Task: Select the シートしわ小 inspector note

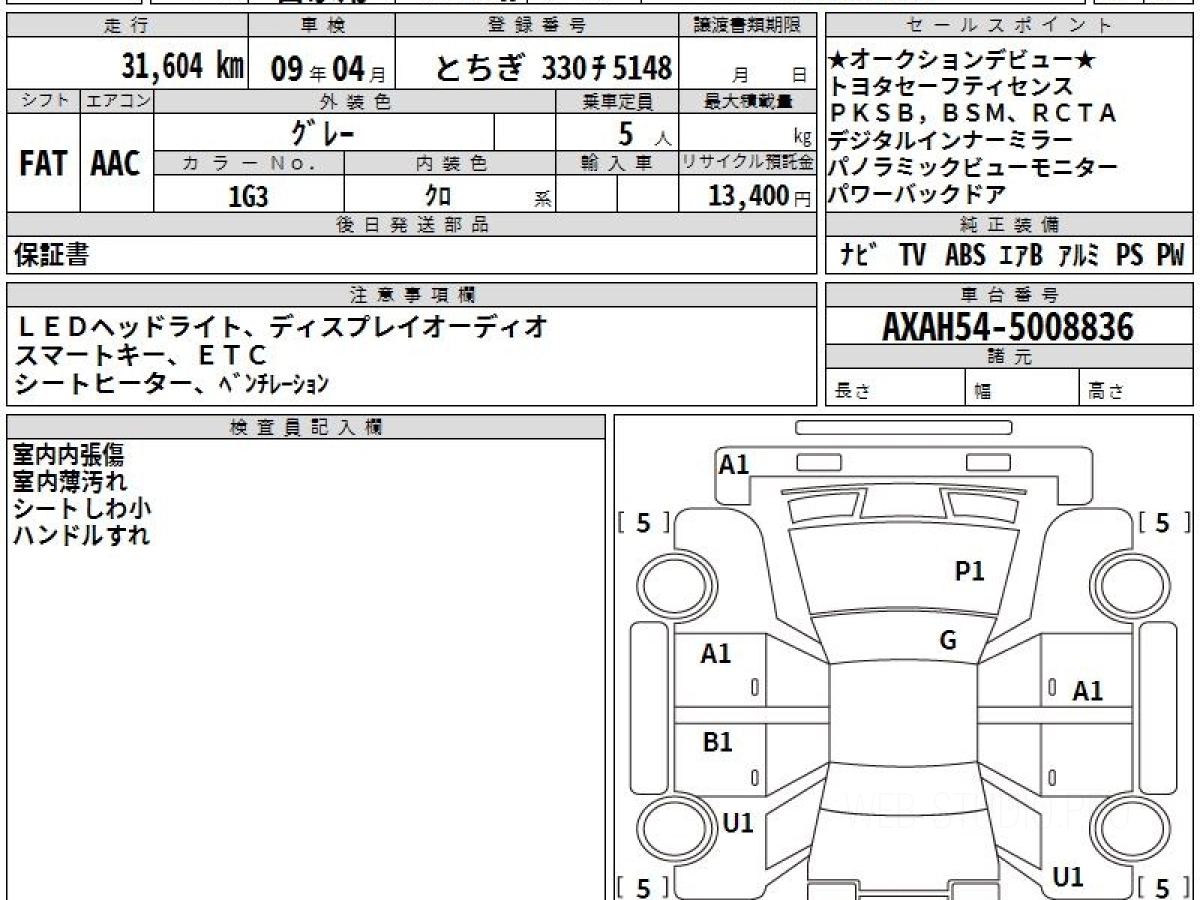Action: (x=82, y=508)
